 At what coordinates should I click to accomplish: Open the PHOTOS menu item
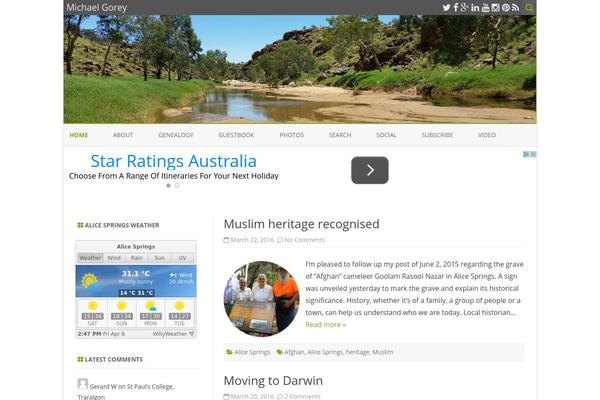(x=292, y=135)
